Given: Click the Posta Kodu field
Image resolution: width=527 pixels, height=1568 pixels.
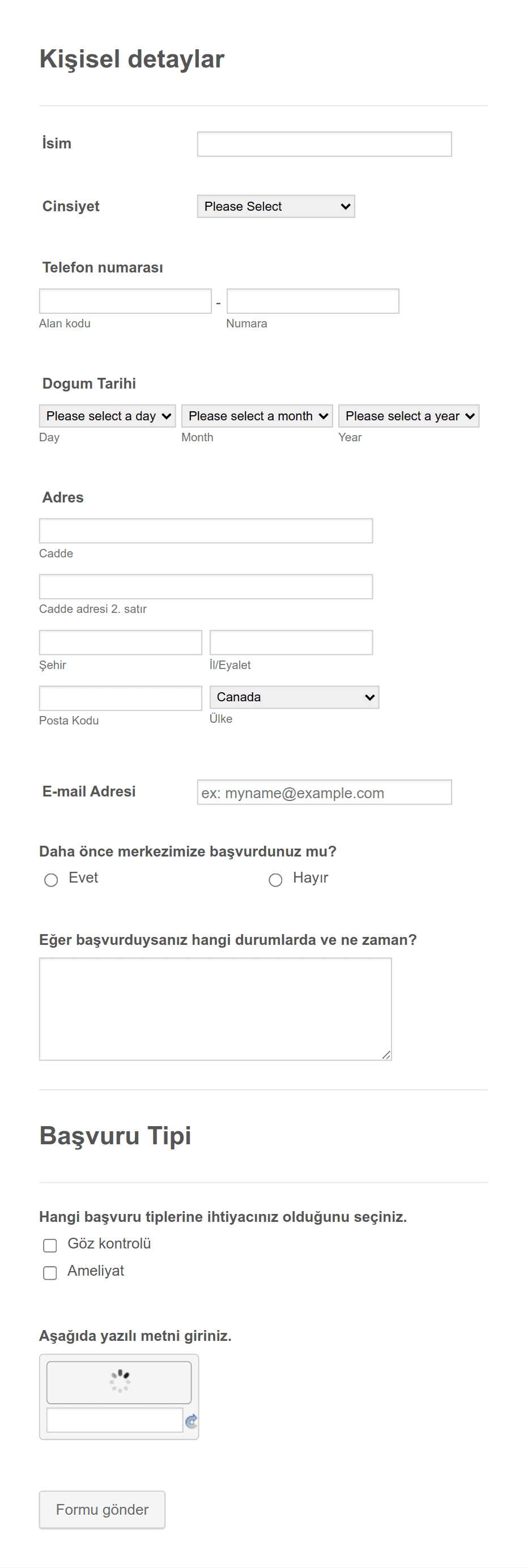Looking at the screenshot, I should pos(121,698).
